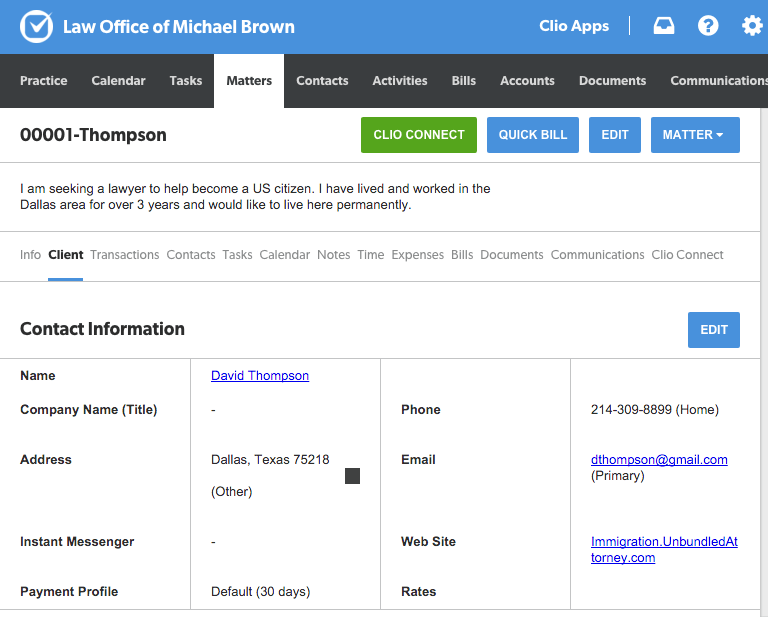
Task: Open the matter's Communications sub-tab
Action: point(598,255)
